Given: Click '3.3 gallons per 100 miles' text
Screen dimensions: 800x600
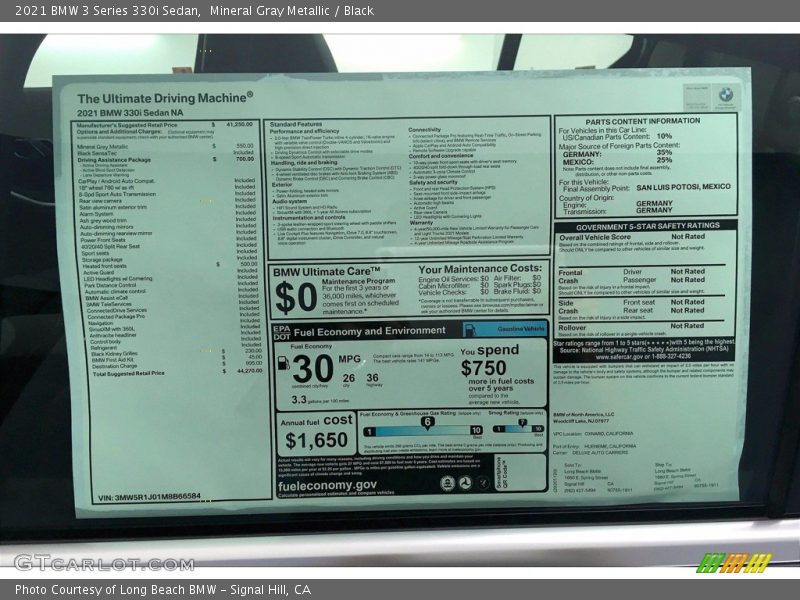Looking at the screenshot, I should pos(320,400).
